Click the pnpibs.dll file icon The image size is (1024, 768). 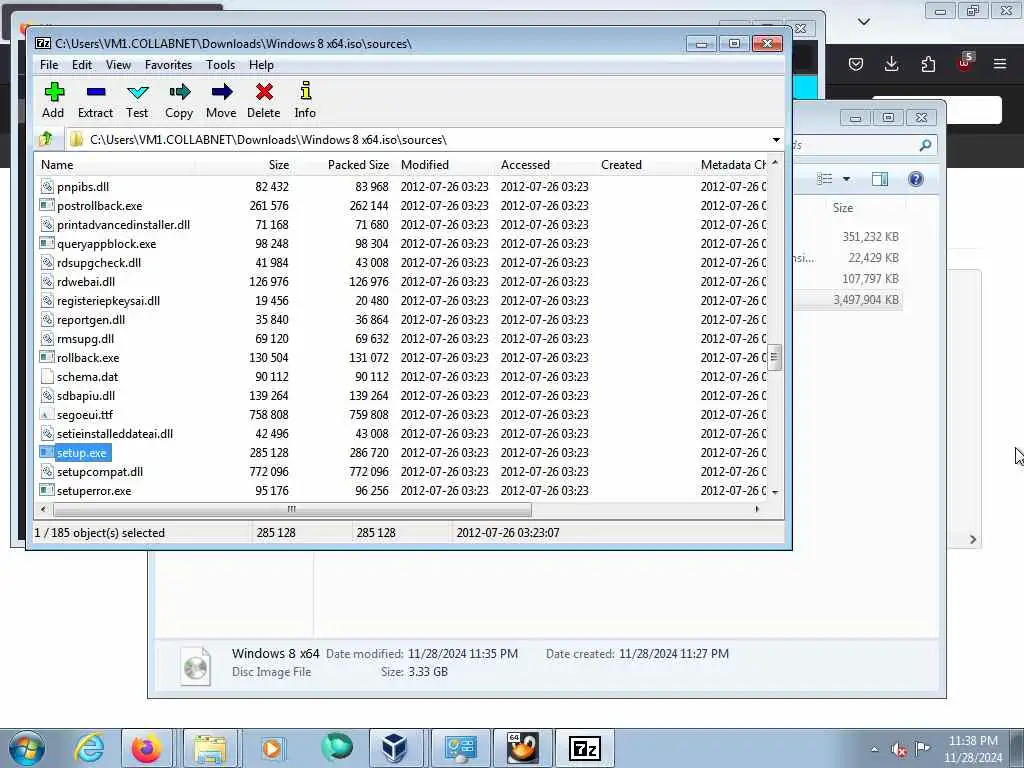coord(46,187)
